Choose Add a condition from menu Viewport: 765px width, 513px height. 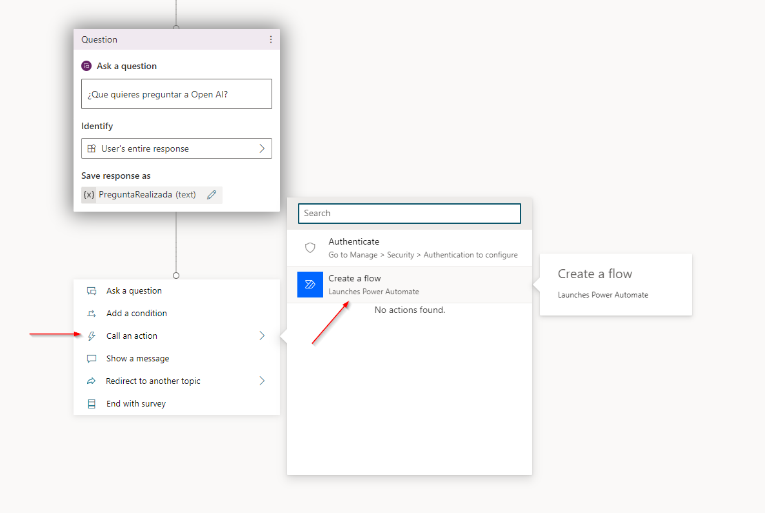136,313
